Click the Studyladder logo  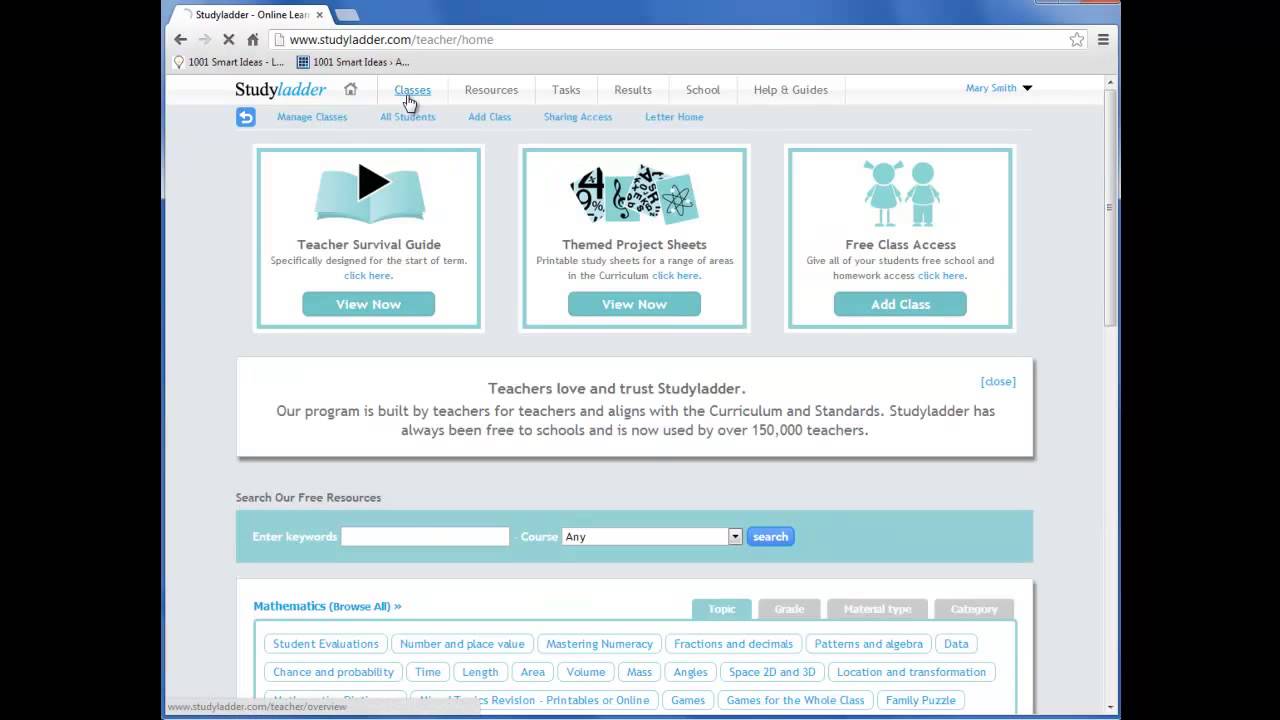coord(280,89)
